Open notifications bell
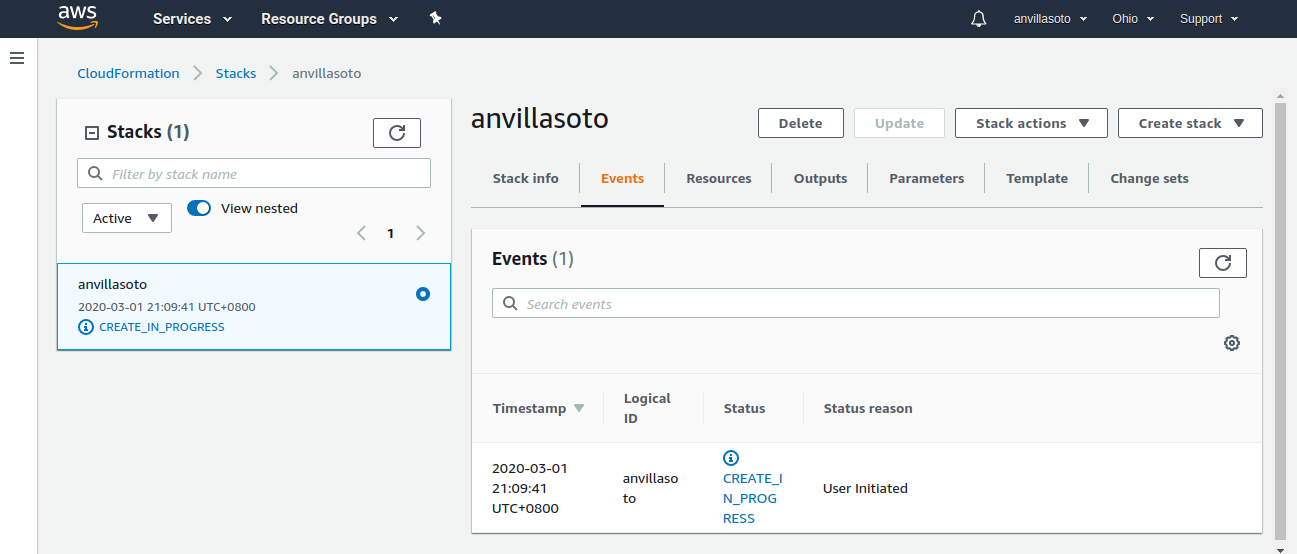The width and height of the screenshot is (1297, 554). [x=979, y=19]
